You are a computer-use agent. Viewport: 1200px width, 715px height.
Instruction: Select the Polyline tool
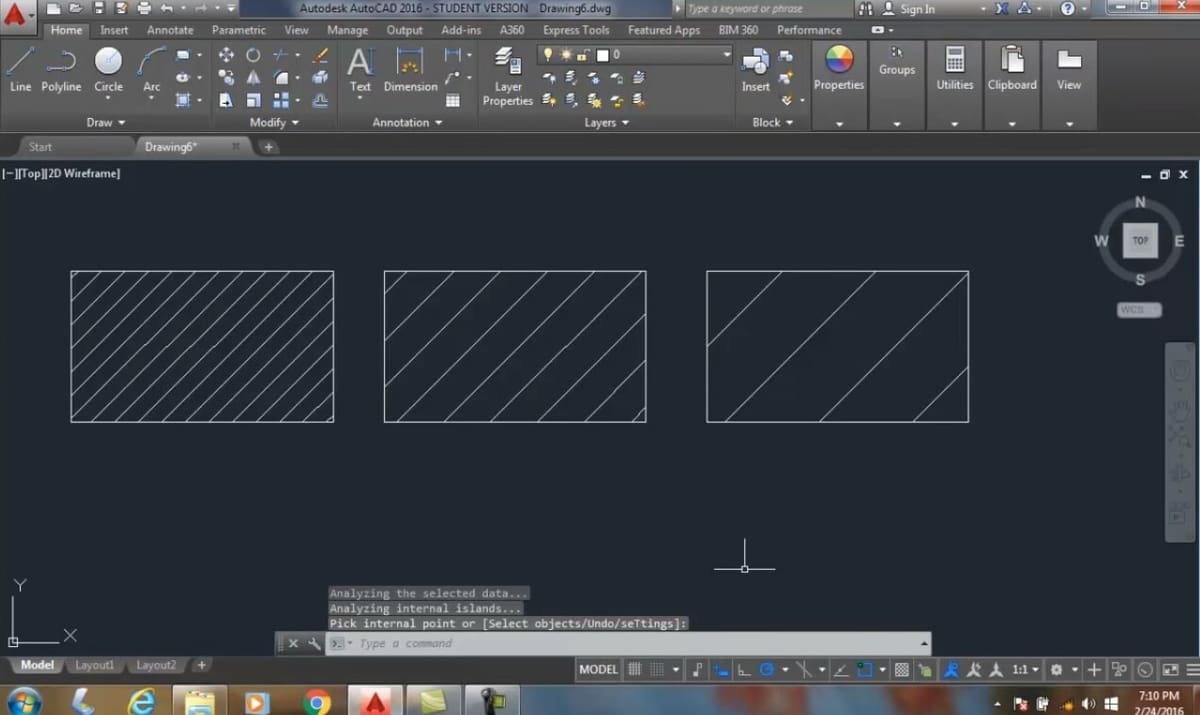pos(61,70)
